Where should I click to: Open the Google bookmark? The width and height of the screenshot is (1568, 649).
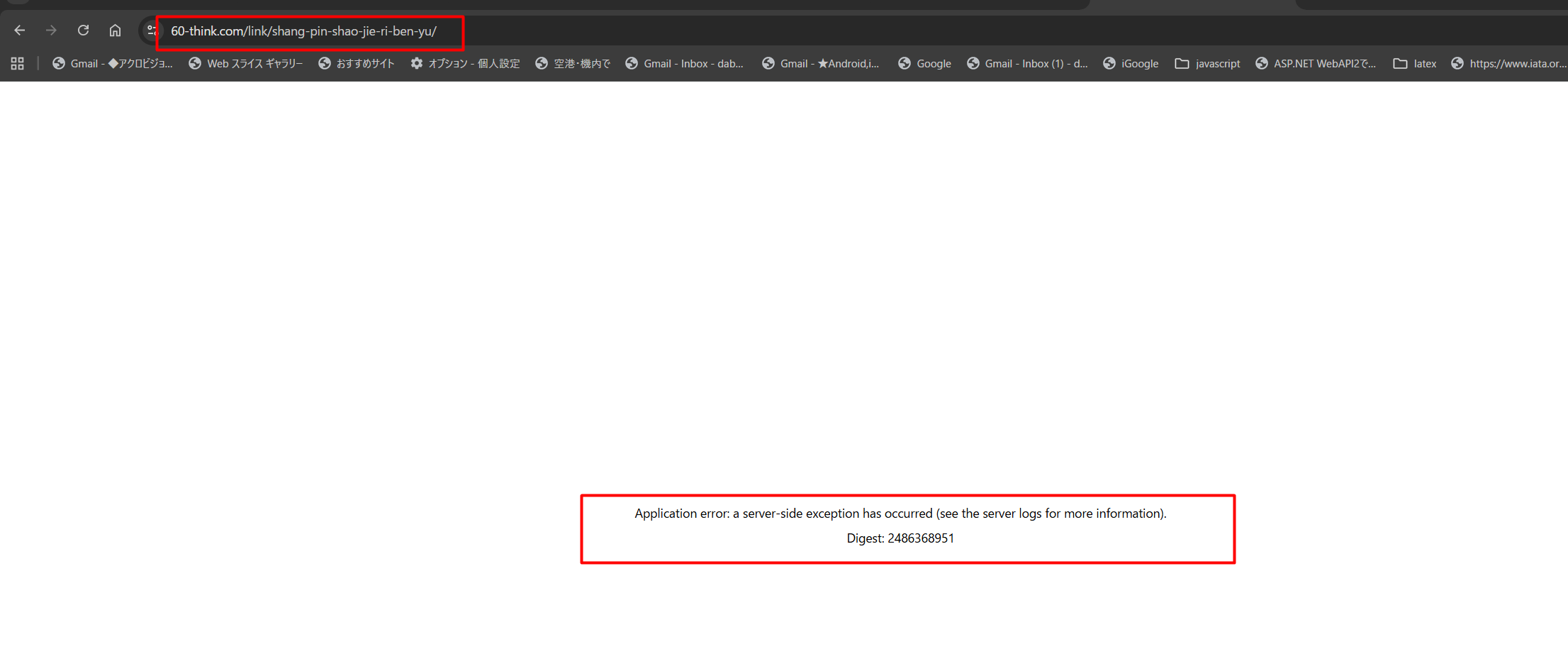tap(925, 64)
